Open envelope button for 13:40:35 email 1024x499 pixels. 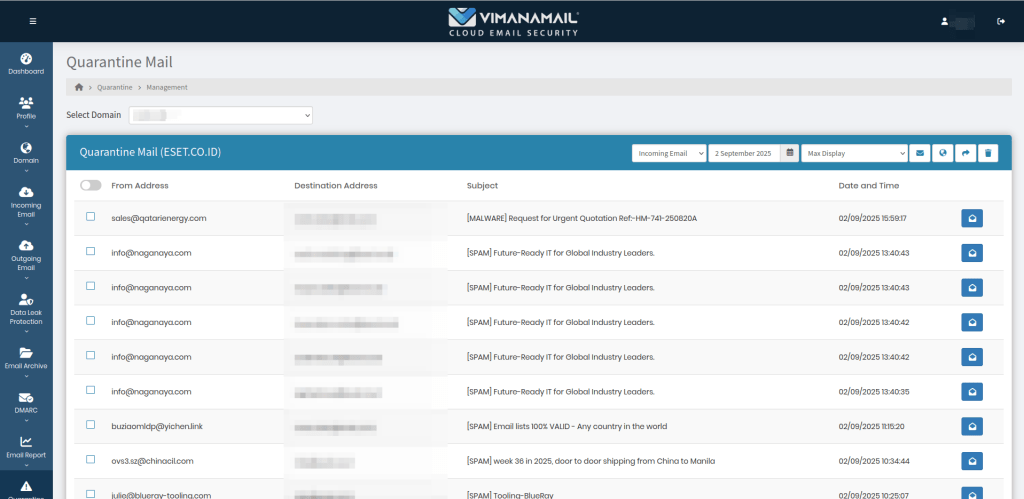point(972,392)
